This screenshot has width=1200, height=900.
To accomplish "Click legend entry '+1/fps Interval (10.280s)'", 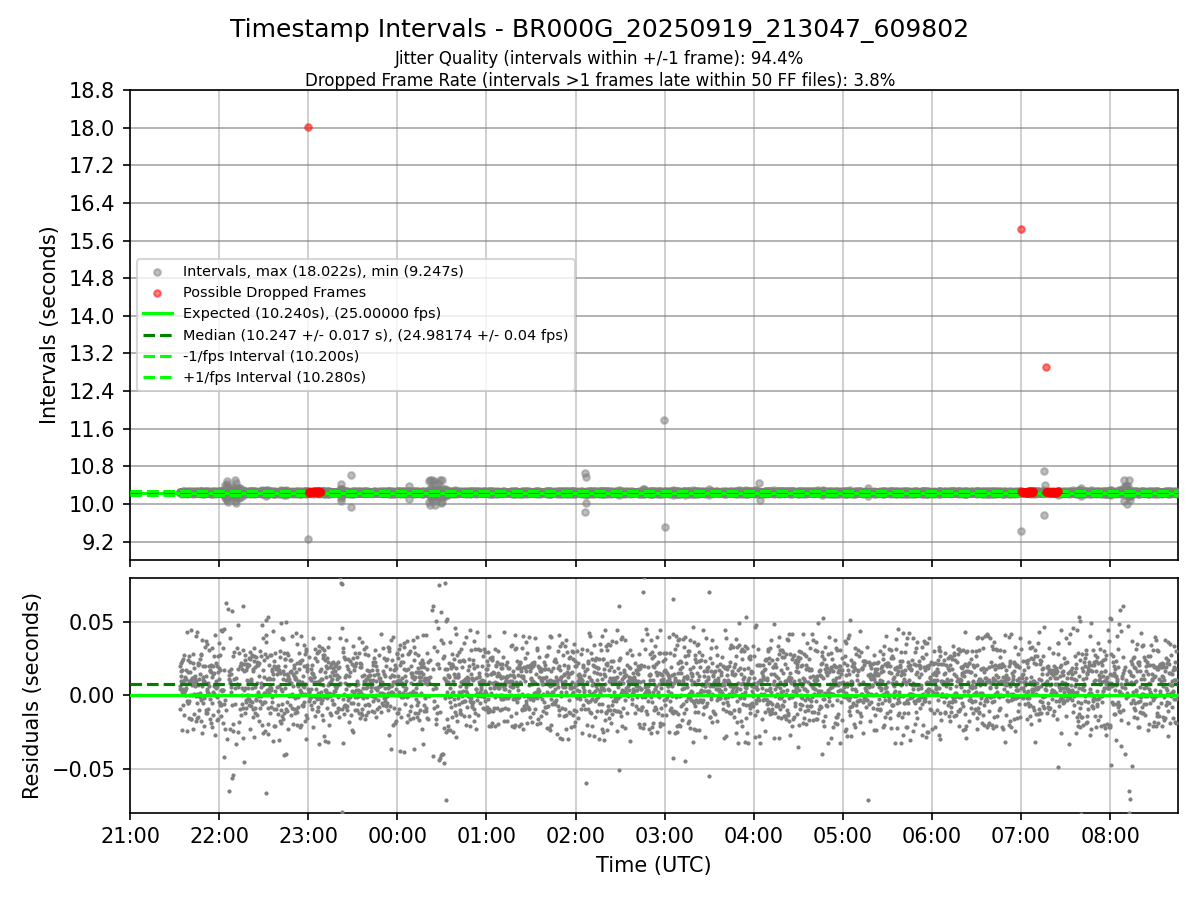I will [x=274, y=377].
